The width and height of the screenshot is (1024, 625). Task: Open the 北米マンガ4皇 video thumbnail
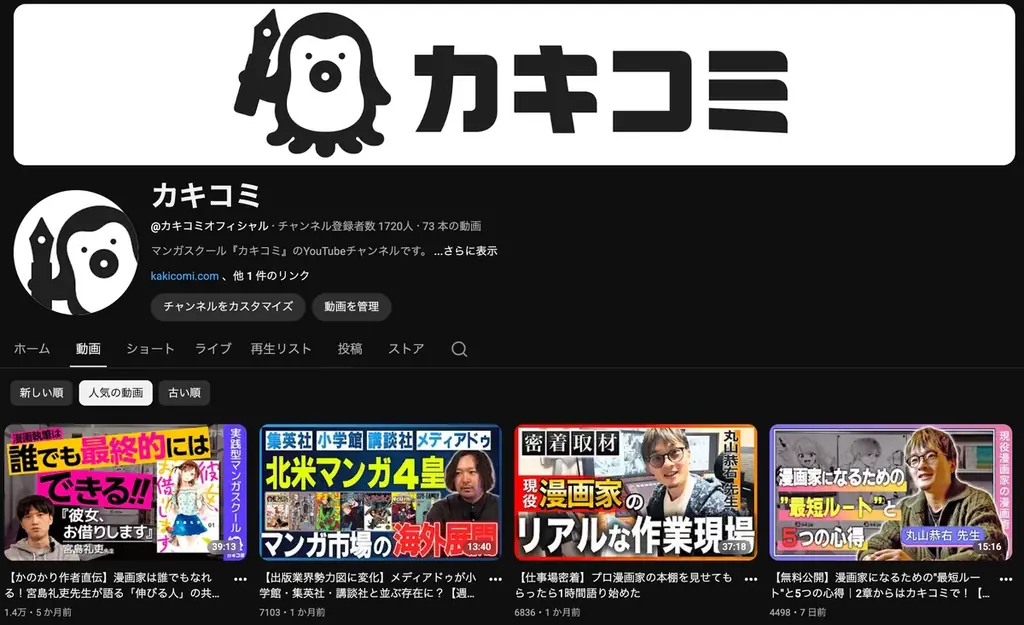click(380, 492)
